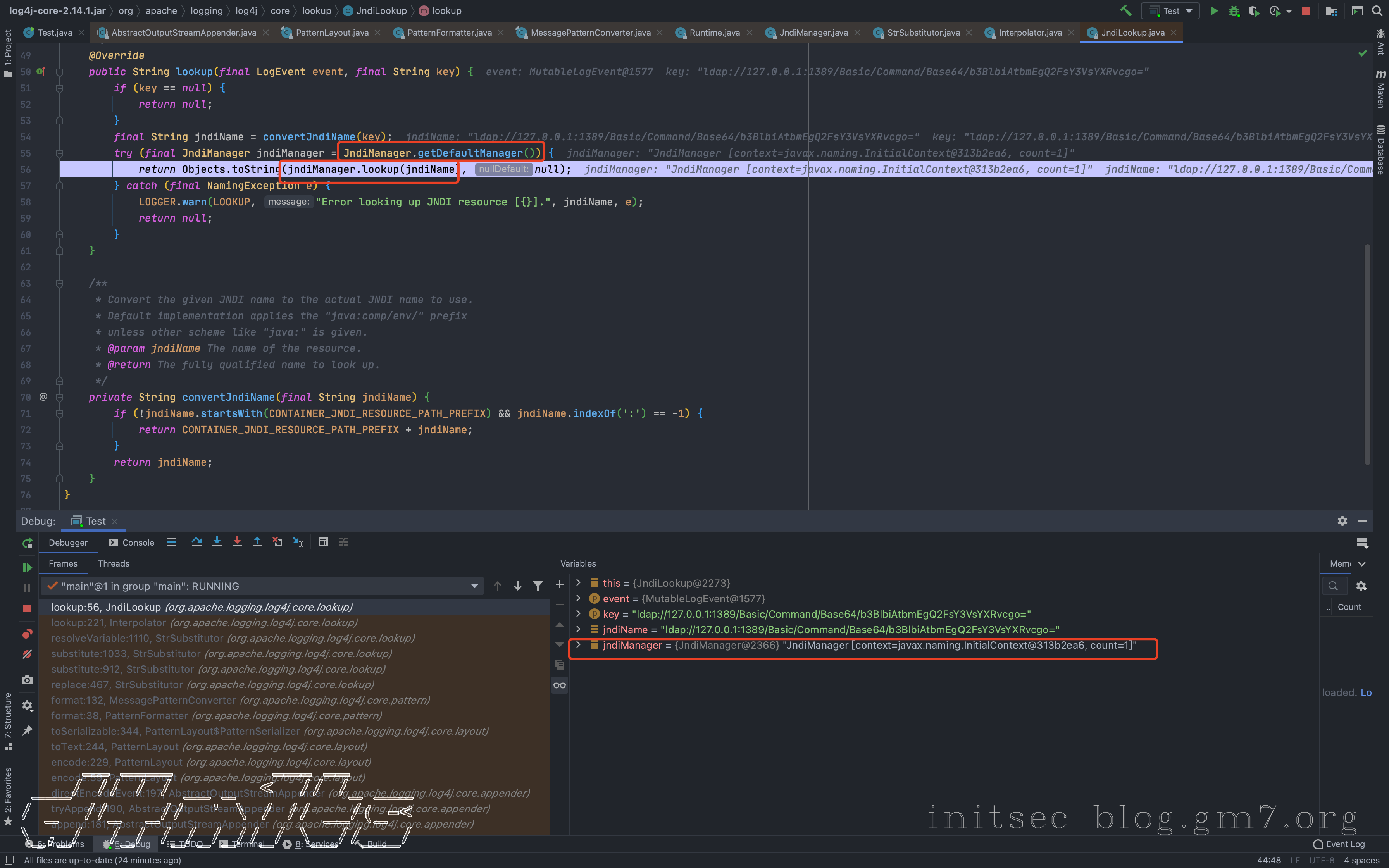The image size is (1389, 868).
Task: Open the Evaluate Expression calculator icon
Action: point(323,542)
